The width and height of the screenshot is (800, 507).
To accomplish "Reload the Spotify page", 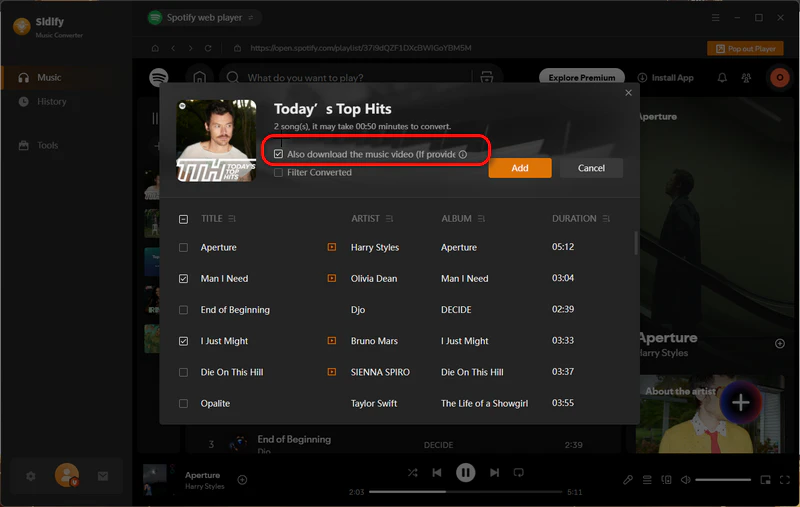I will 208,48.
